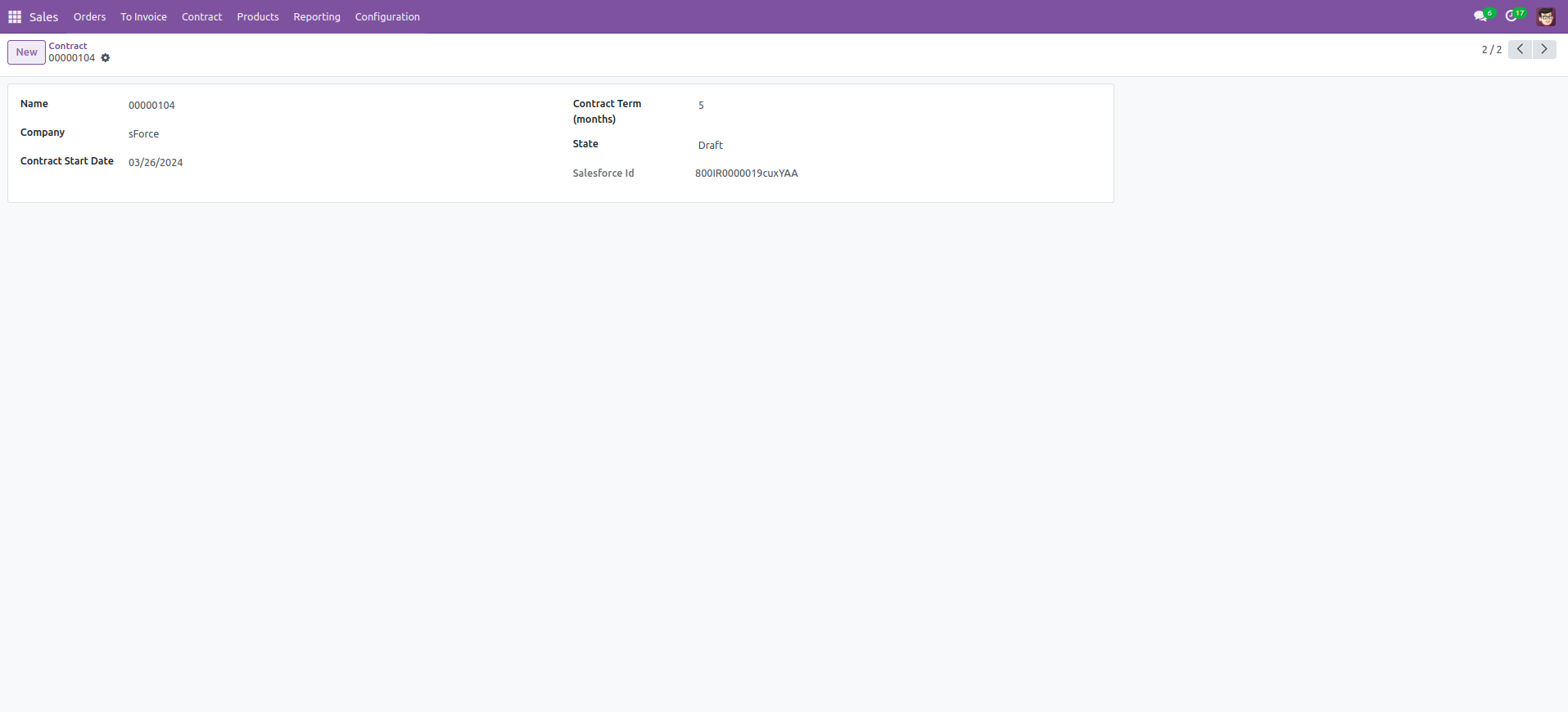Open the chat messages icon

(1481, 16)
